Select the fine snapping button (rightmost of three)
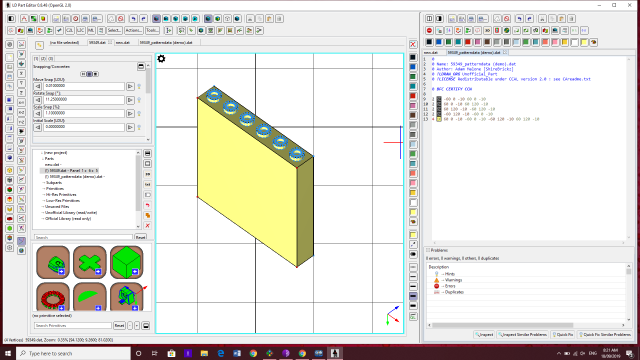Screen dimensions: 640x360 [96, 74]
